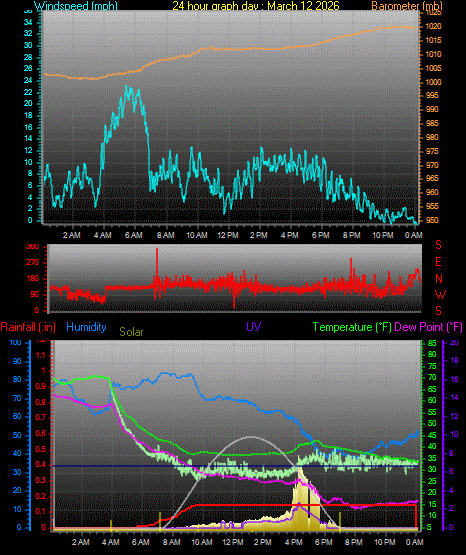Click "0 AM" under the windspeed graph
The image size is (466, 555).
pyautogui.click(x=414, y=235)
